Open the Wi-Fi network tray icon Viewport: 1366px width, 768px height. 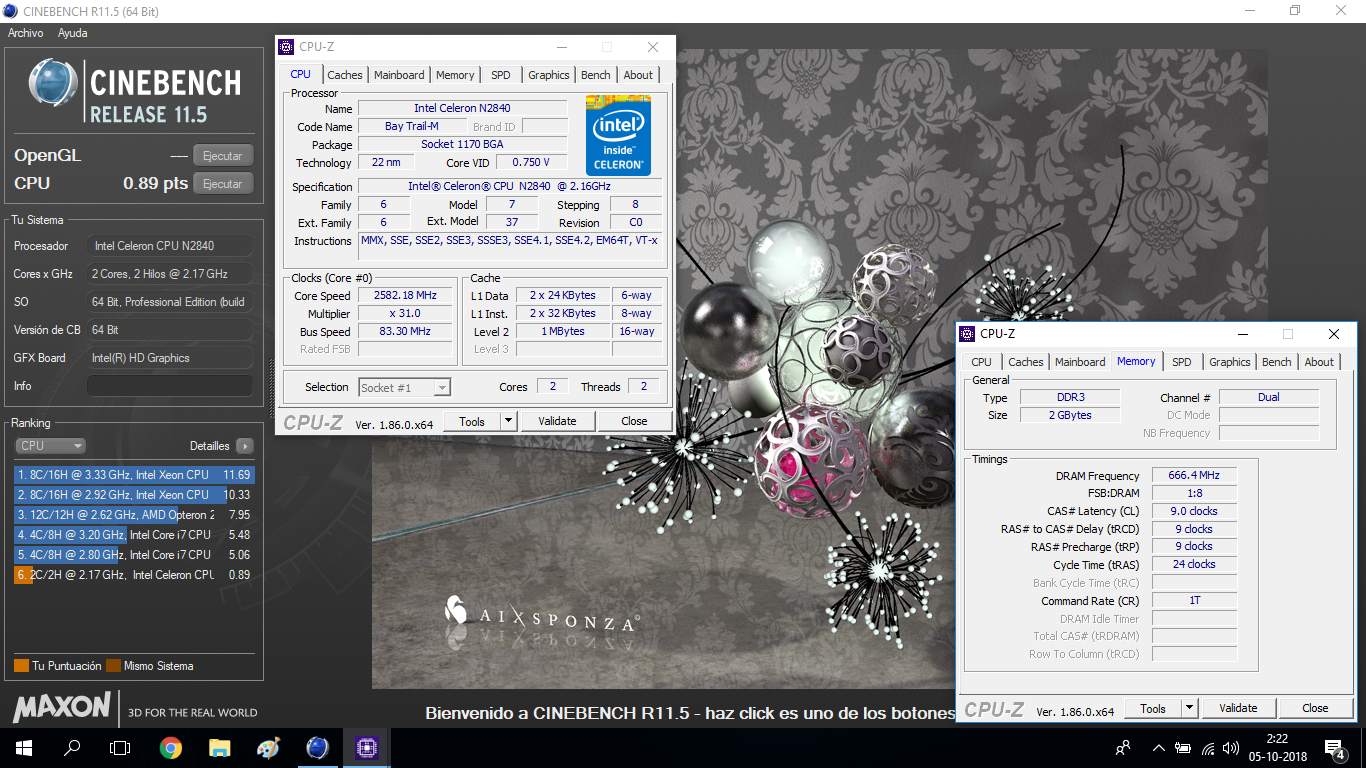(x=1208, y=747)
